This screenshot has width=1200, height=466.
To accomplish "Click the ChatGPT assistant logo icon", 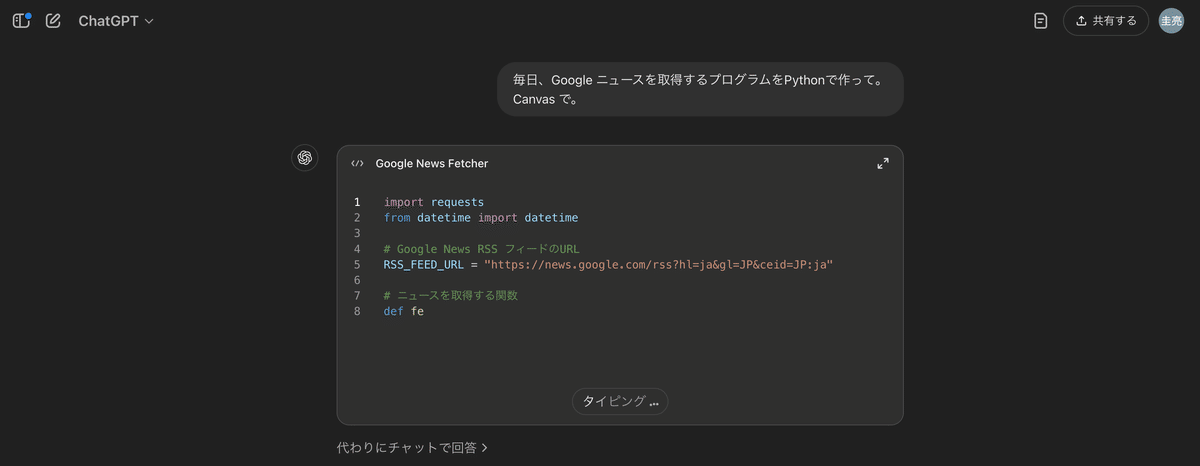I will pos(305,158).
